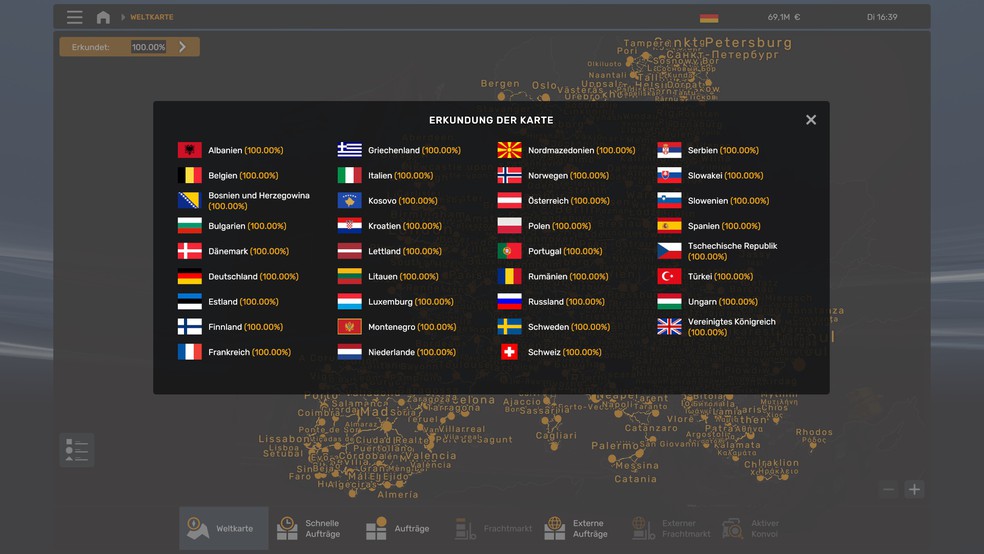
Task: Click the German flag in top bar
Action: 709,17
